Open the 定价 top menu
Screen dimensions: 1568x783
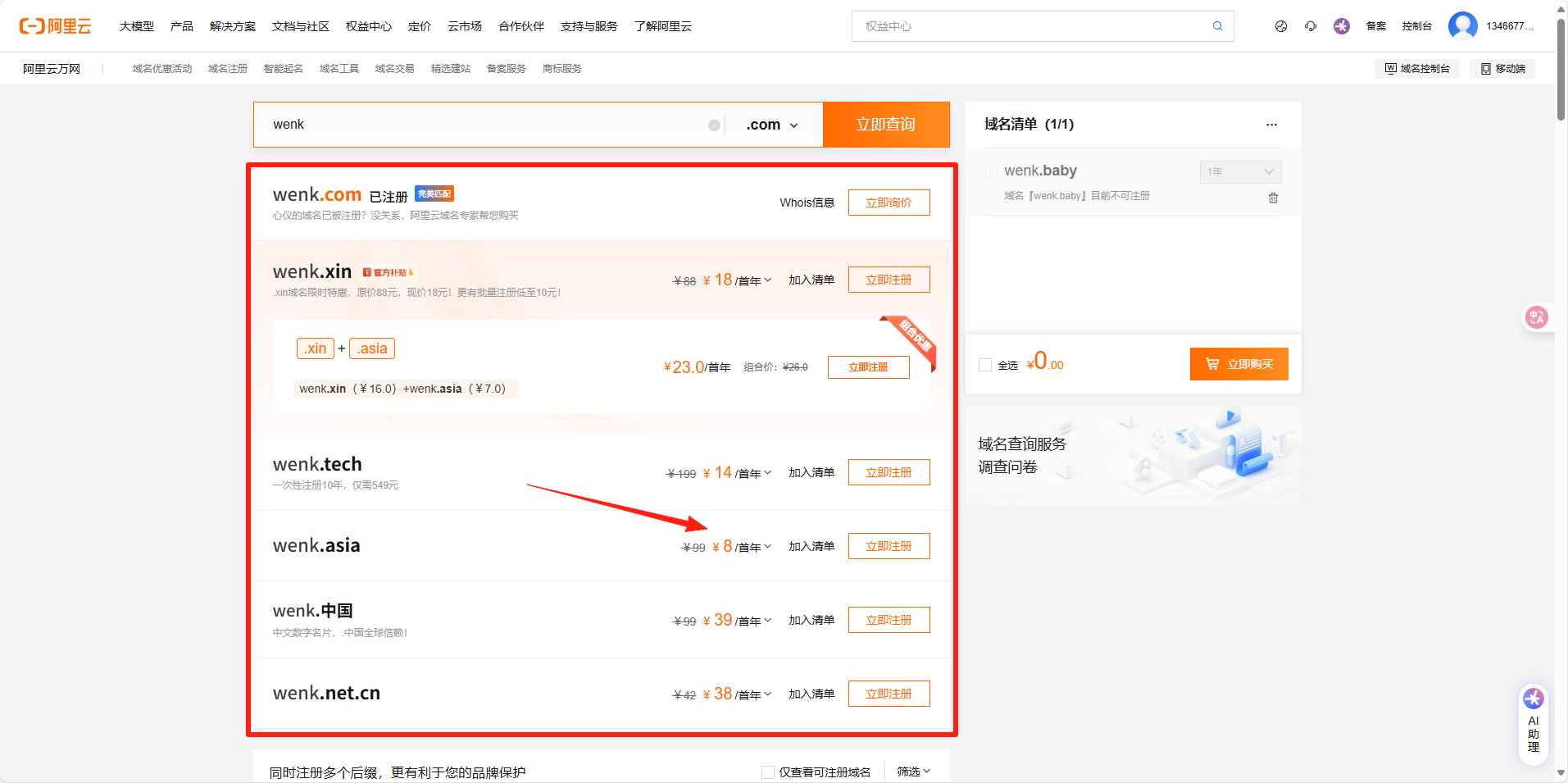tap(420, 26)
